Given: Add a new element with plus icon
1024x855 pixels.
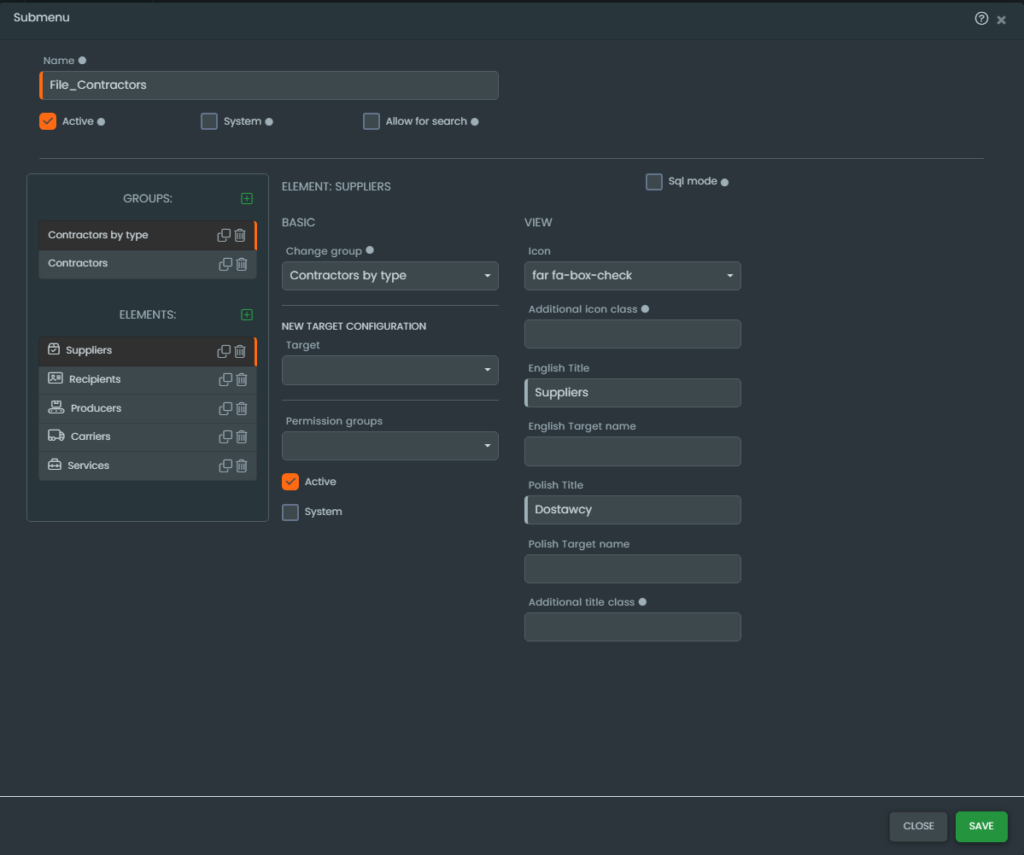Looking at the screenshot, I should [x=247, y=315].
